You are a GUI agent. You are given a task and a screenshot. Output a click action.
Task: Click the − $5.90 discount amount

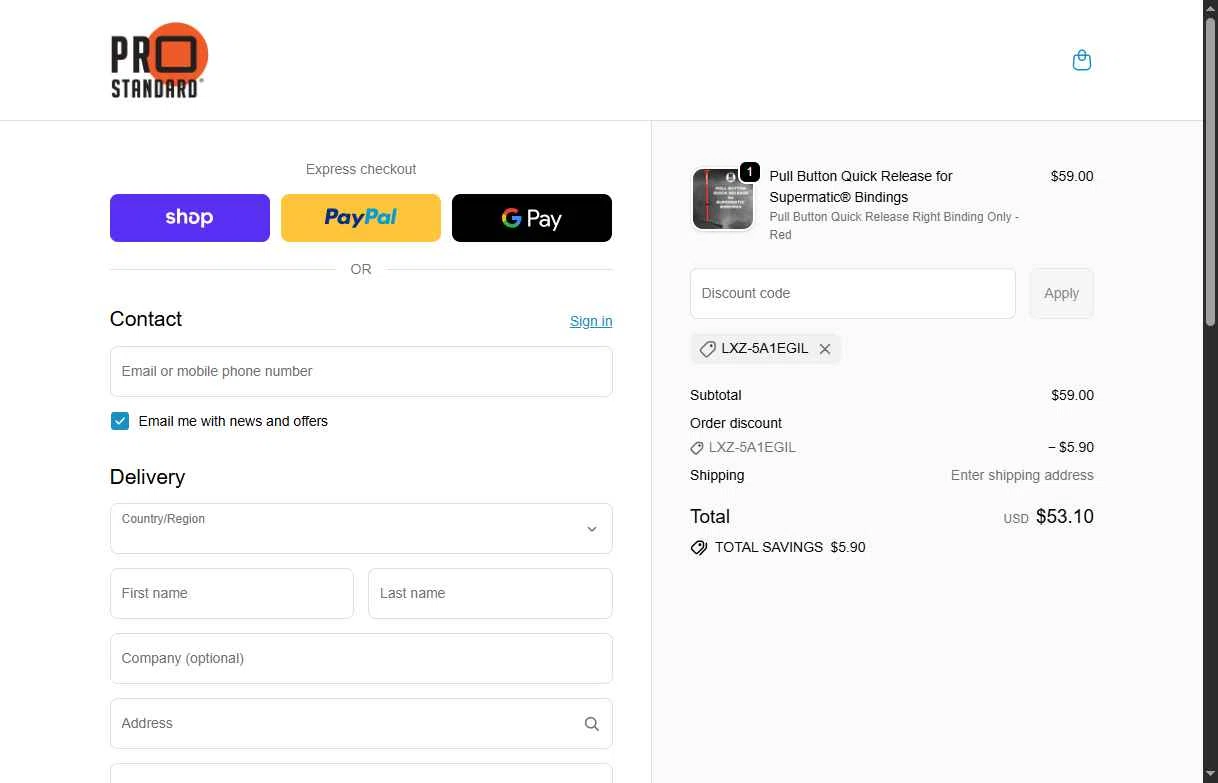pyautogui.click(x=1071, y=447)
